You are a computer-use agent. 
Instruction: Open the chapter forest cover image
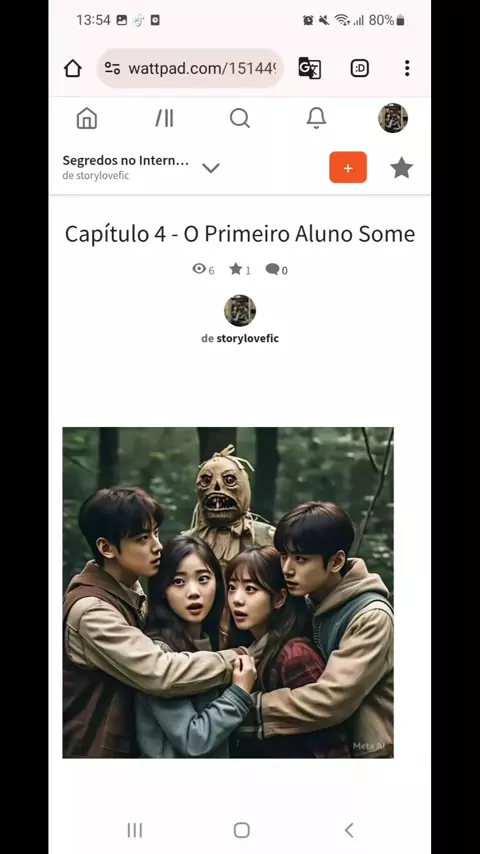[x=228, y=593]
